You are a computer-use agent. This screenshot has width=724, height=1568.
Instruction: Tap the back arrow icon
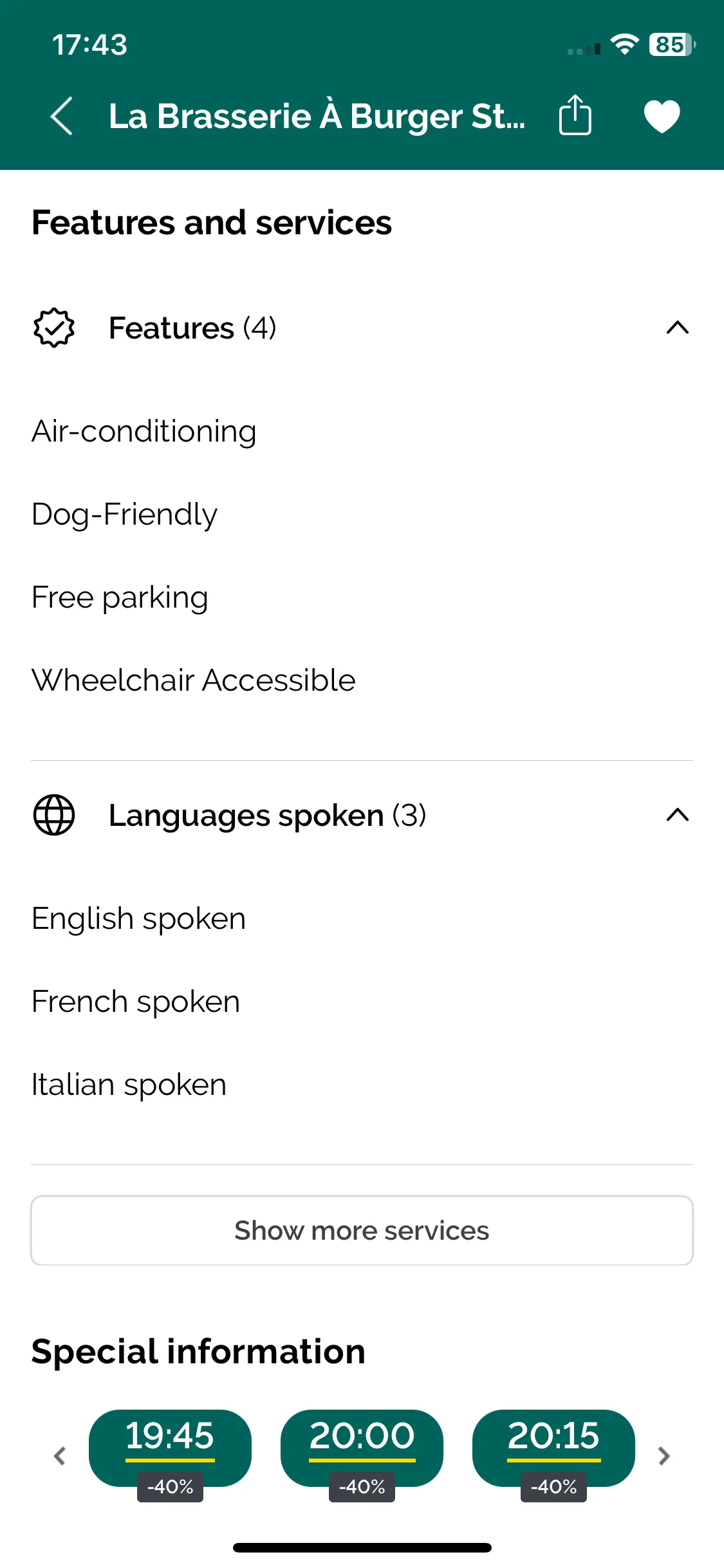point(62,117)
